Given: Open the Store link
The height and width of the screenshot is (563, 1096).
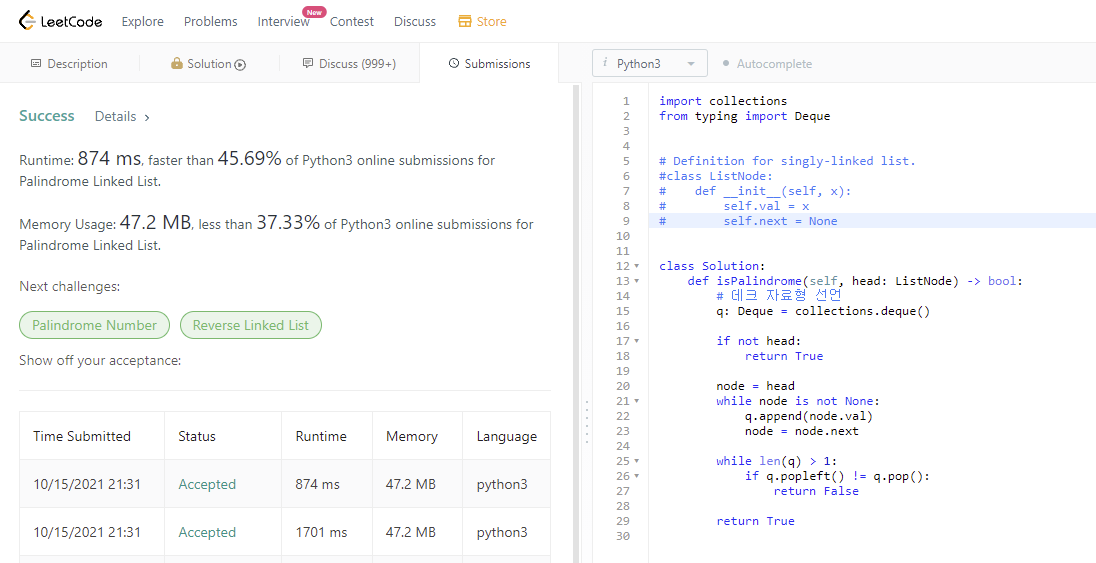Looking at the screenshot, I should pyautogui.click(x=482, y=22).
